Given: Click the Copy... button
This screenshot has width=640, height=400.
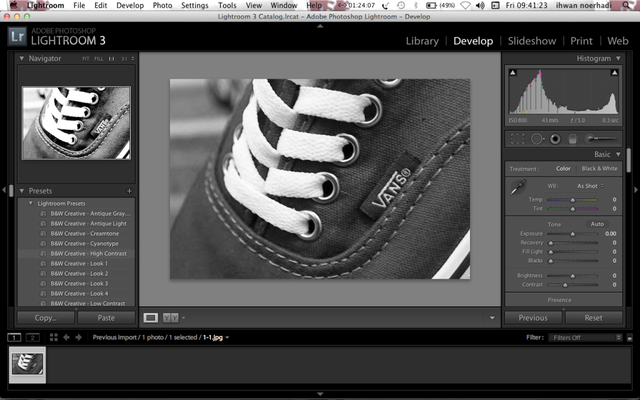Looking at the screenshot, I should [46, 318].
